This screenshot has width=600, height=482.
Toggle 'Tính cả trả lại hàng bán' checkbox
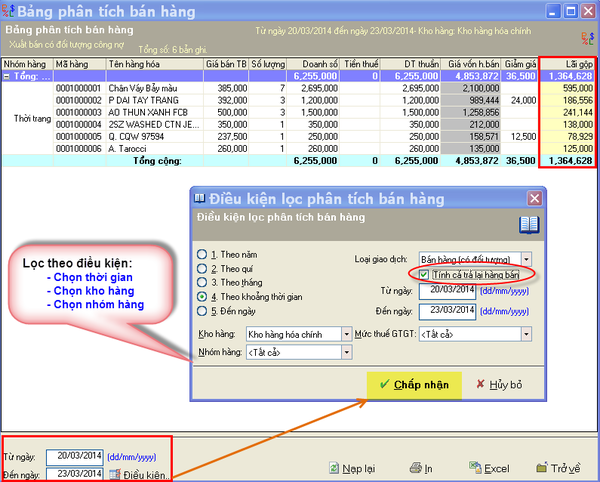(x=425, y=274)
